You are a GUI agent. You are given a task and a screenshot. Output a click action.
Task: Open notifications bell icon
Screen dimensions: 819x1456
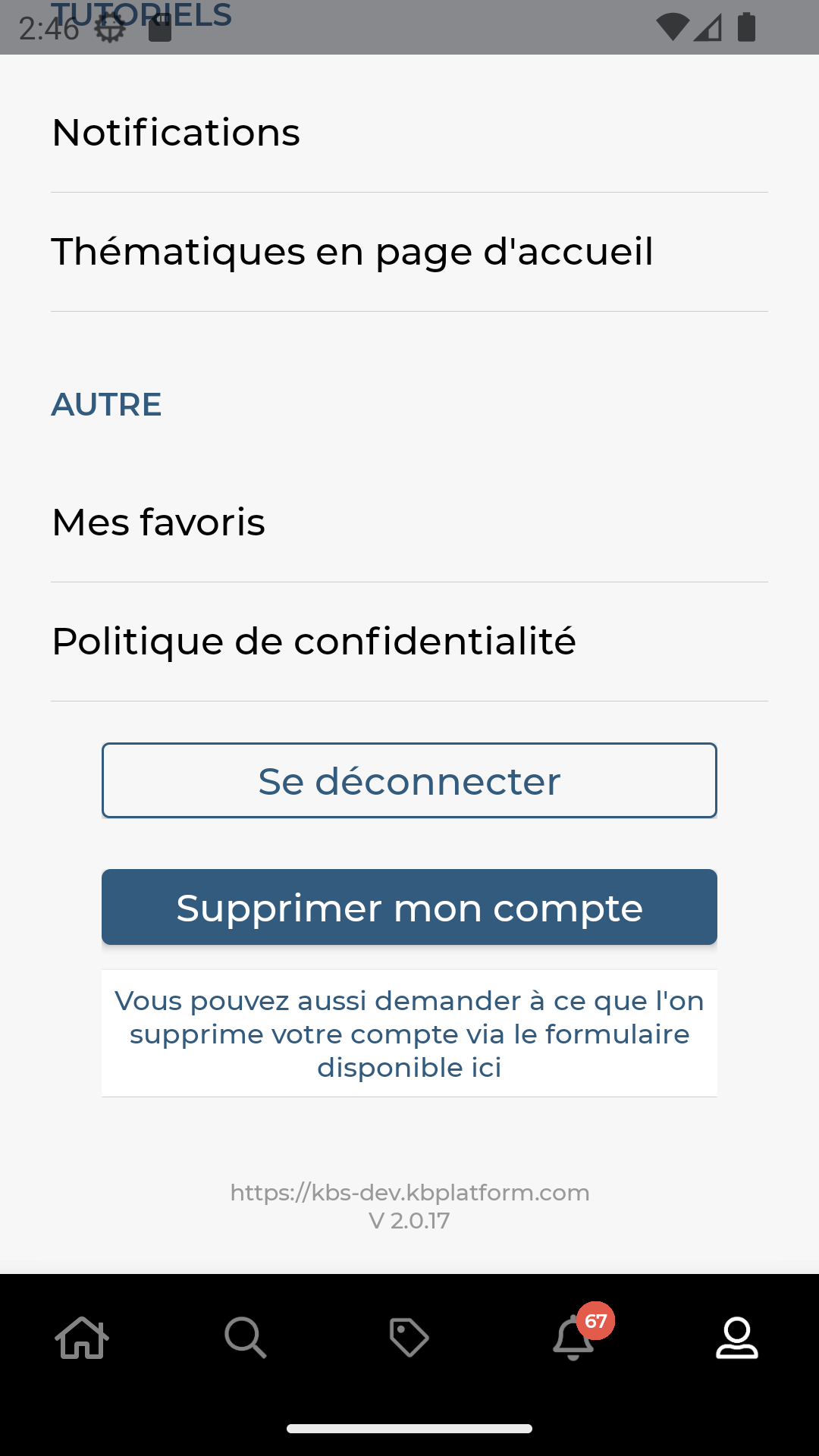coord(573,1339)
